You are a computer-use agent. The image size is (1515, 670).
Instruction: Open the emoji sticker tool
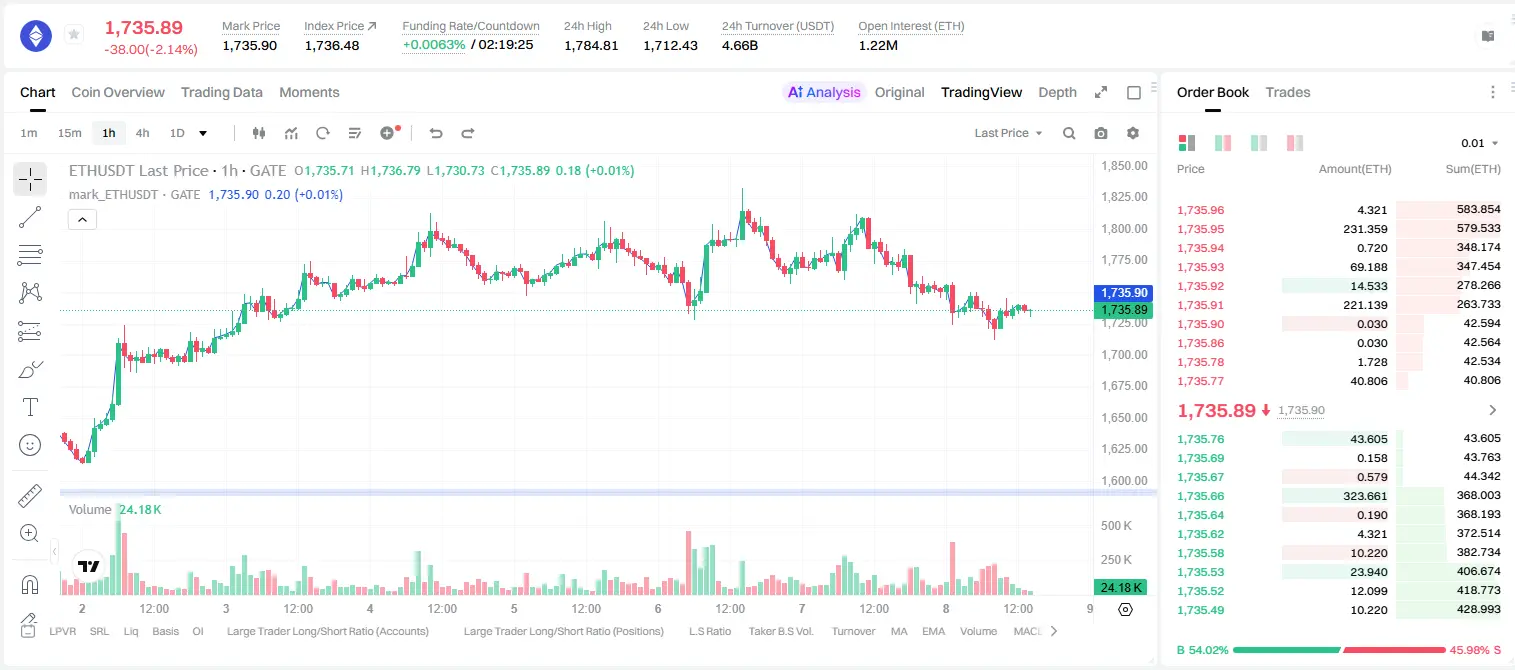(30, 445)
